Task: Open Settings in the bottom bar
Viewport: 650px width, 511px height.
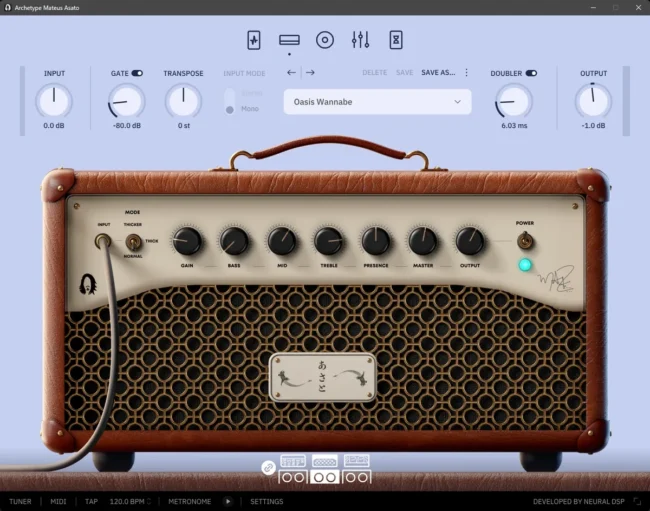Action: [x=267, y=501]
